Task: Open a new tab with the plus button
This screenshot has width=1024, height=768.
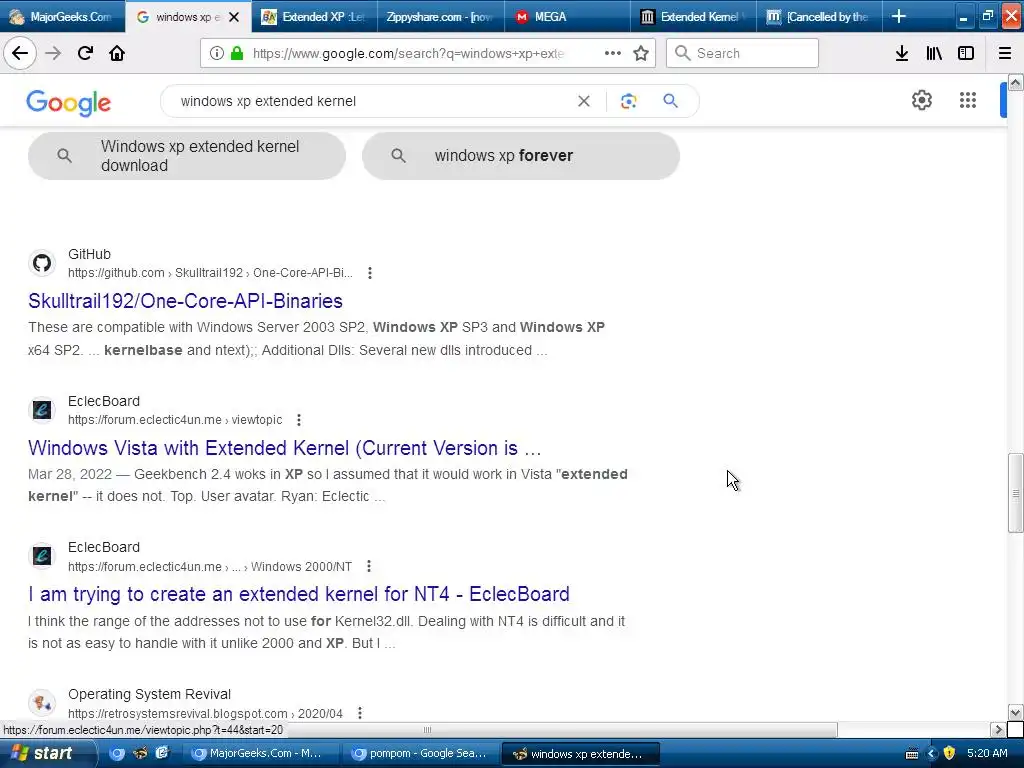Action: pyautogui.click(x=899, y=16)
